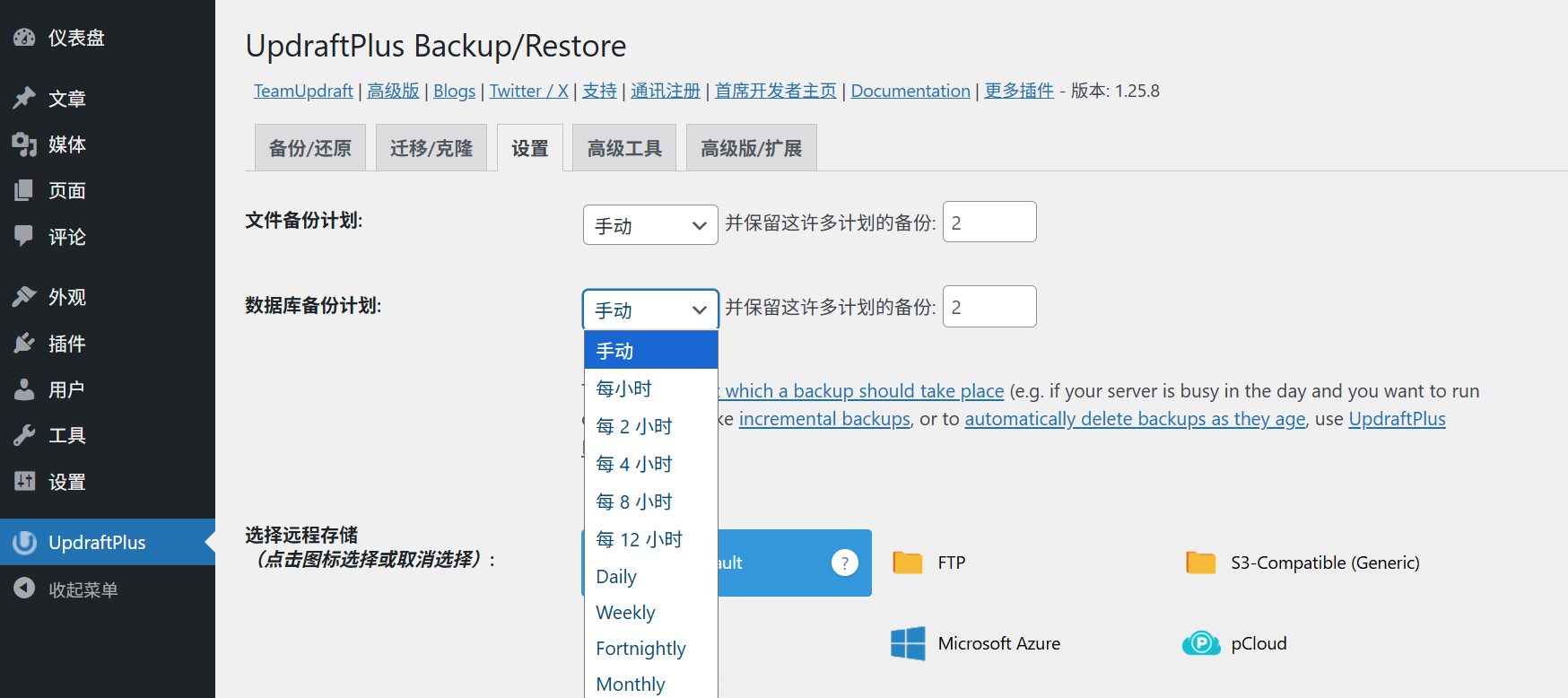The image size is (1568, 698).
Task: Open the UpdraftPlus sidebar menu entry
Action: click(108, 542)
